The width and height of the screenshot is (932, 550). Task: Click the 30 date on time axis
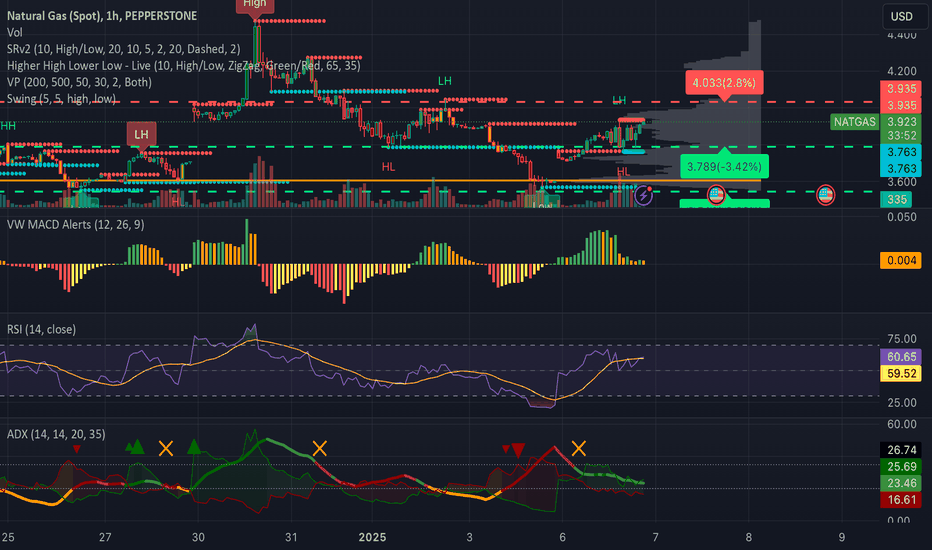[198, 538]
